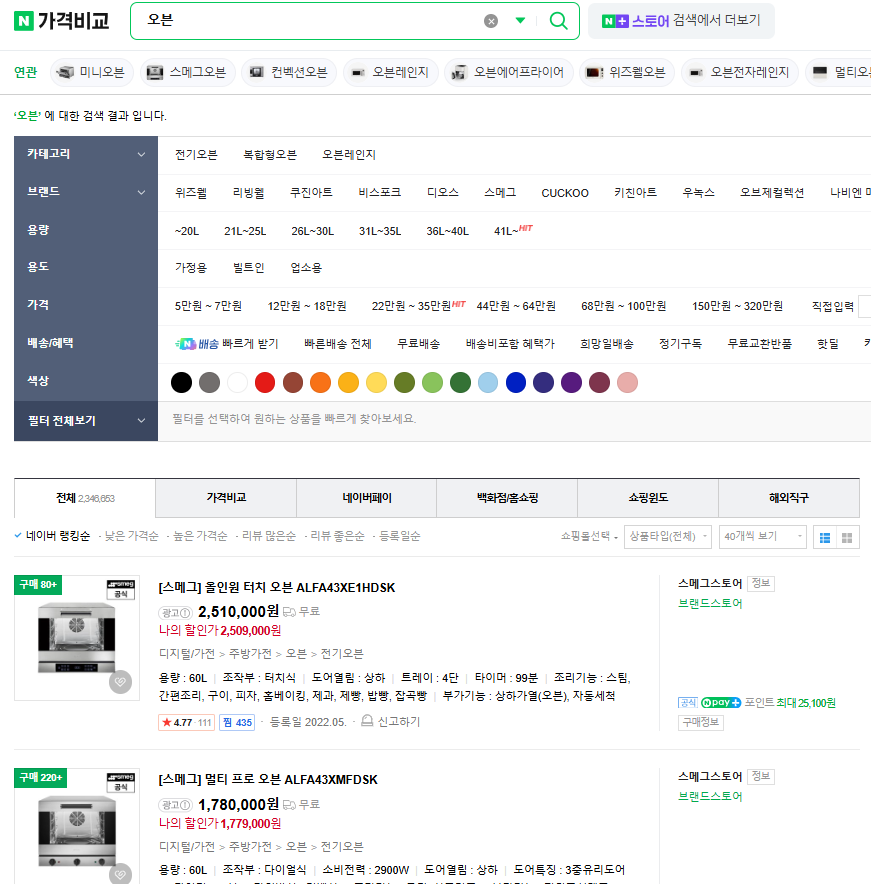Pick the red color swatch

coord(265,382)
